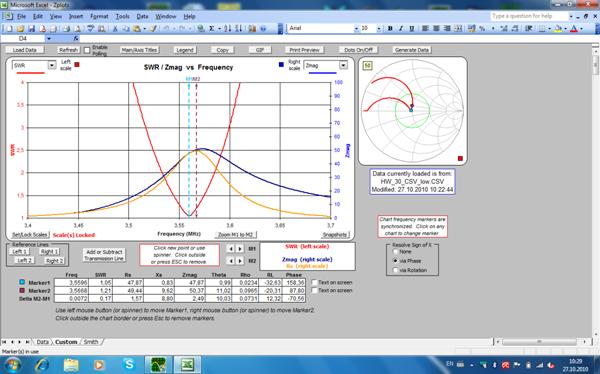This screenshot has width=600, height=374.
Task: Click the Bold formatting icon
Action: (390, 28)
